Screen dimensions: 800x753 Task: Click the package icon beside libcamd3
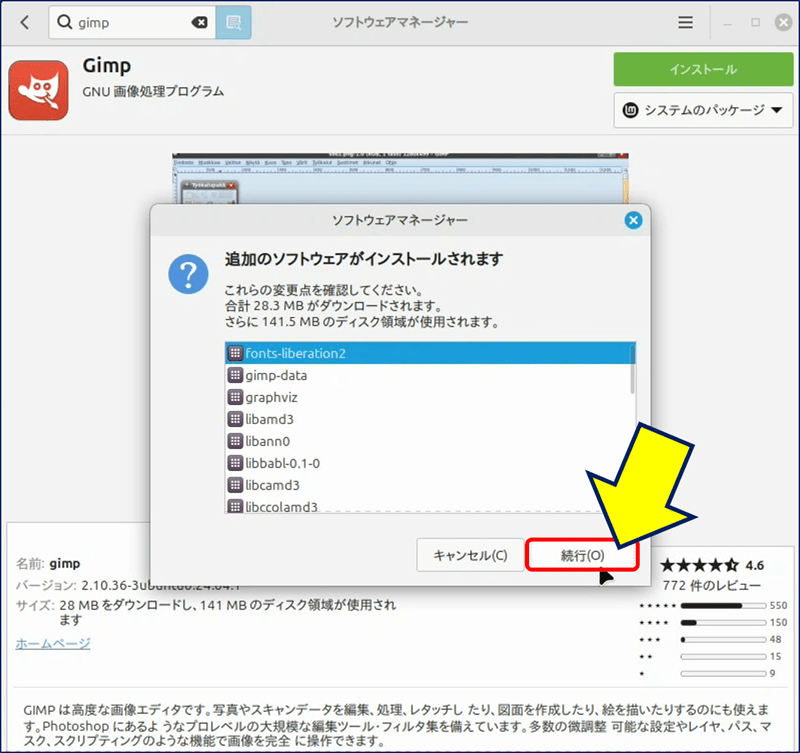pos(235,485)
